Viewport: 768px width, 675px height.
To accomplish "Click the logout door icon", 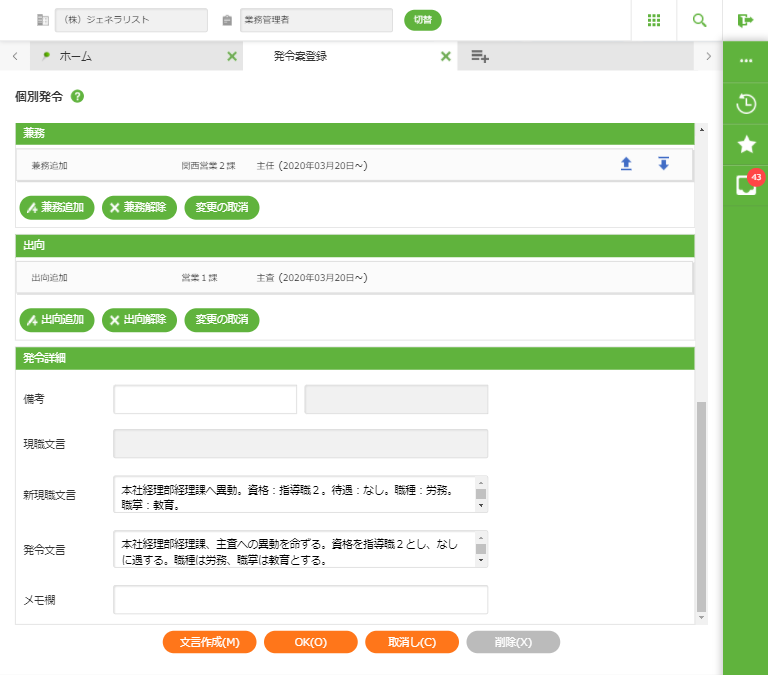I will 745,20.
